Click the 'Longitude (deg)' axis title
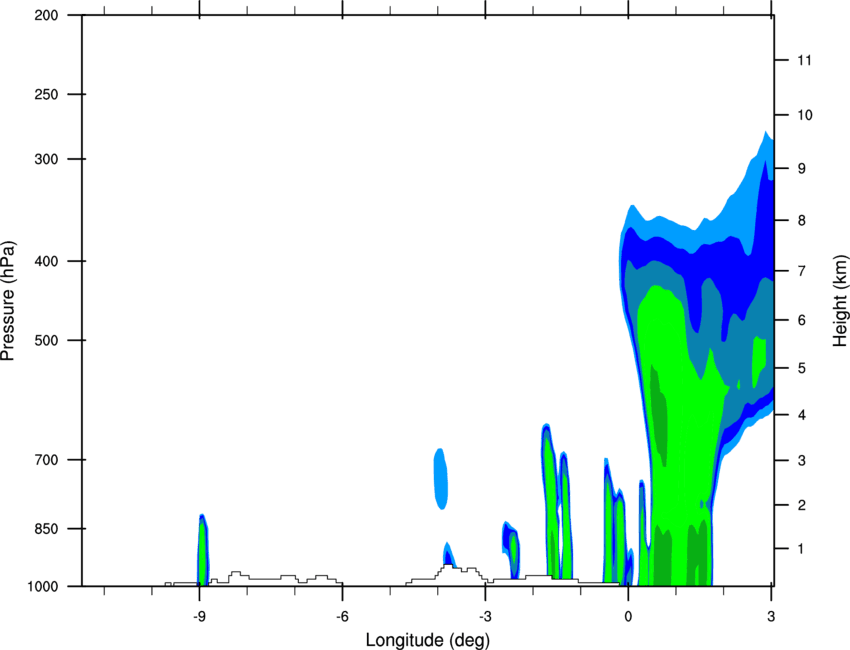Image resolution: width=850 pixels, height=650 pixels. coord(428,640)
